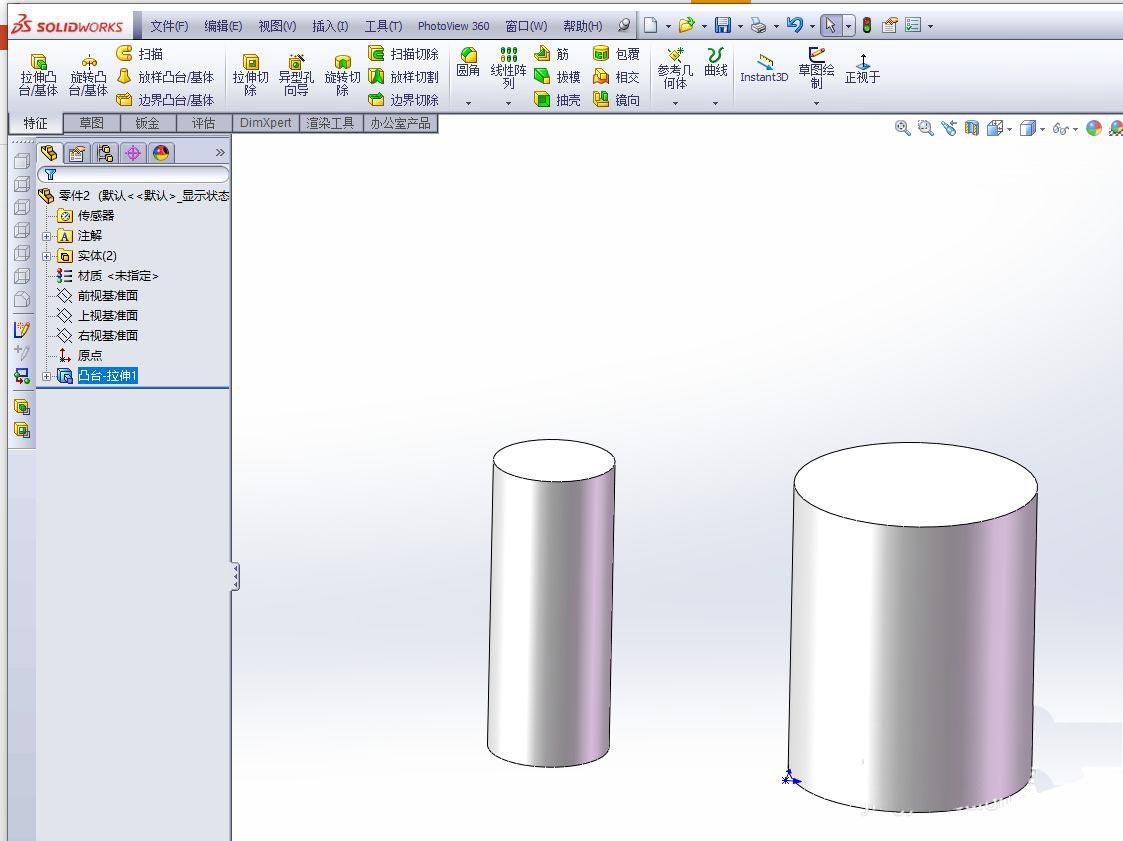Switch to the 评估 evaluate tab
This screenshot has height=841, width=1123.
203,123
